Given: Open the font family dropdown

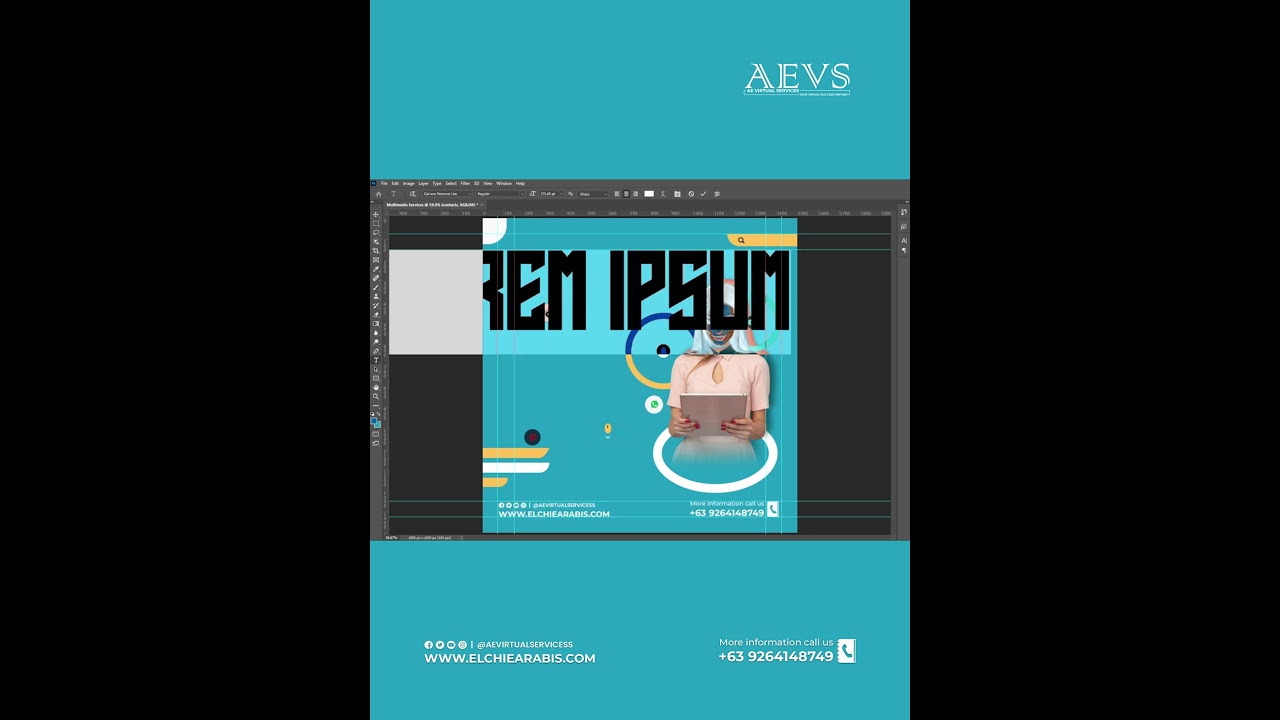Looking at the screenshot, I should point(447,194).
